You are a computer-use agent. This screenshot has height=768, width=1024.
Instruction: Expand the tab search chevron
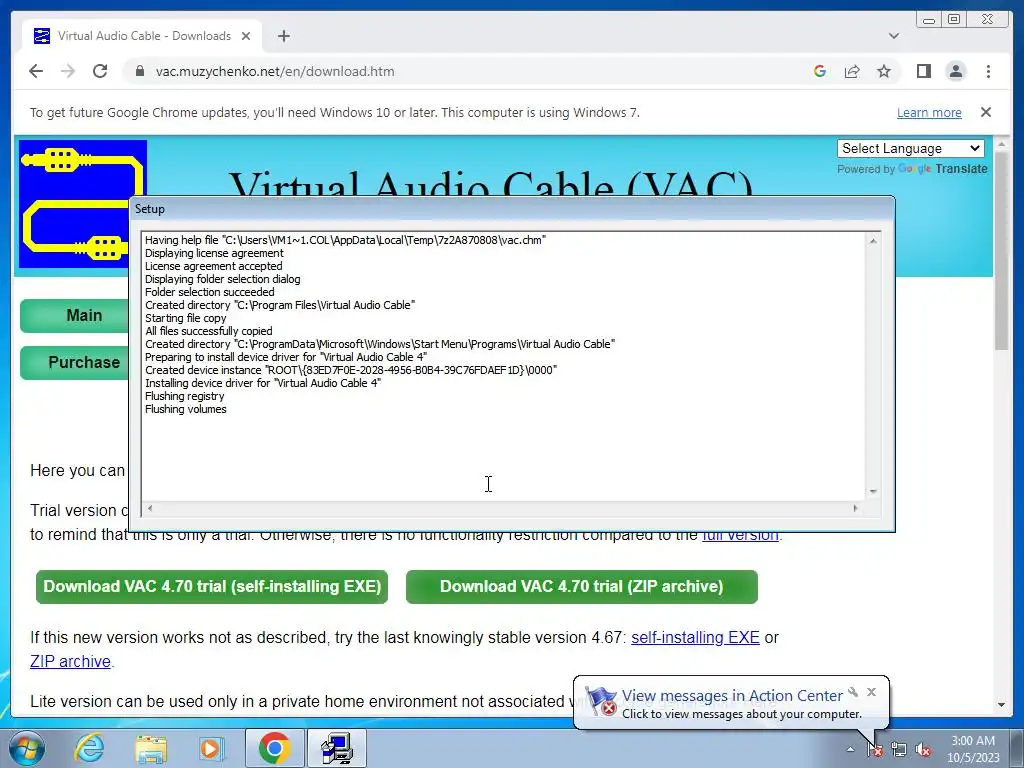[893, 36]
